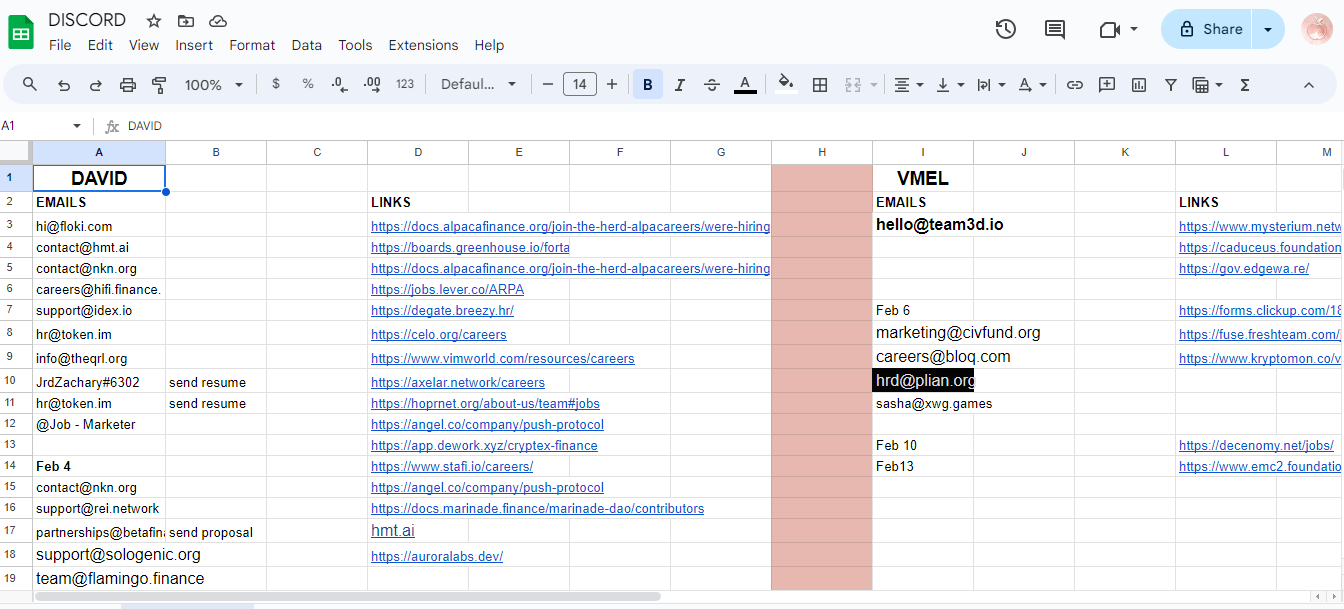Image resolution: width=1344 pixels, height=609 pixels.
Task: Toggle italic formatting
Action: point(680,85)
